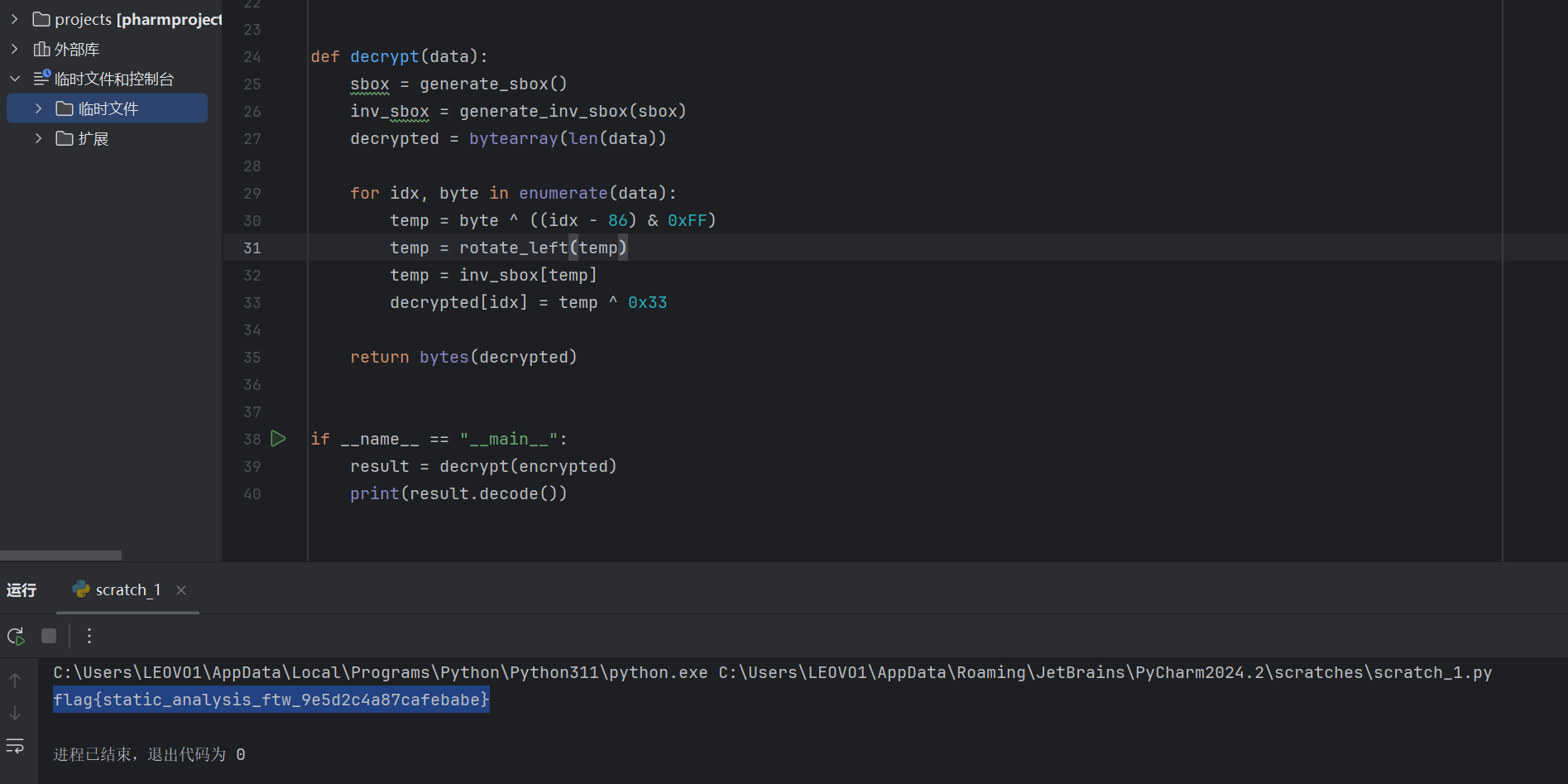Screen dimensions: 1568x784
Task: Expand the 外部库 tree node
Action: 14,50
